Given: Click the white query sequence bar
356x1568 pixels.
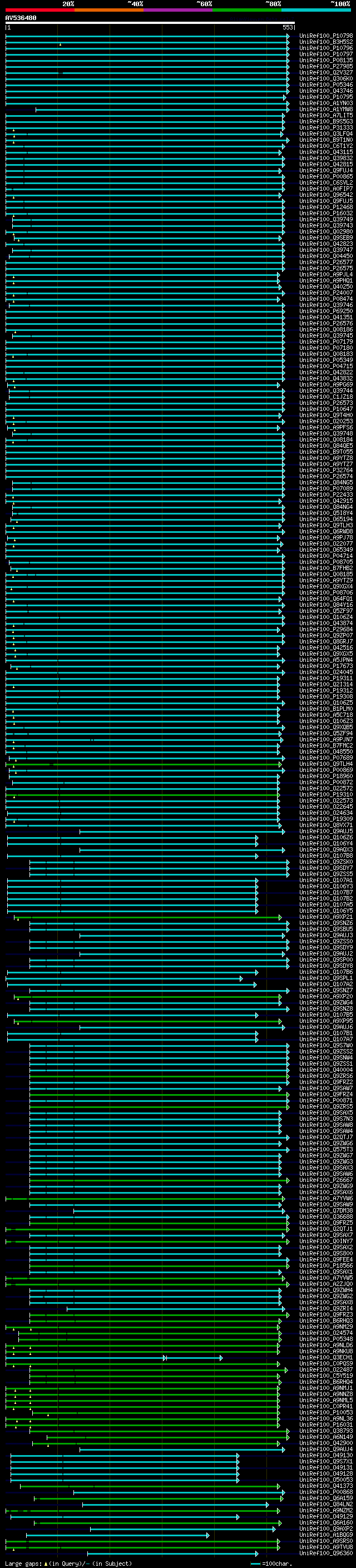Looking at the screenshot, I should (x=150, y=22).
